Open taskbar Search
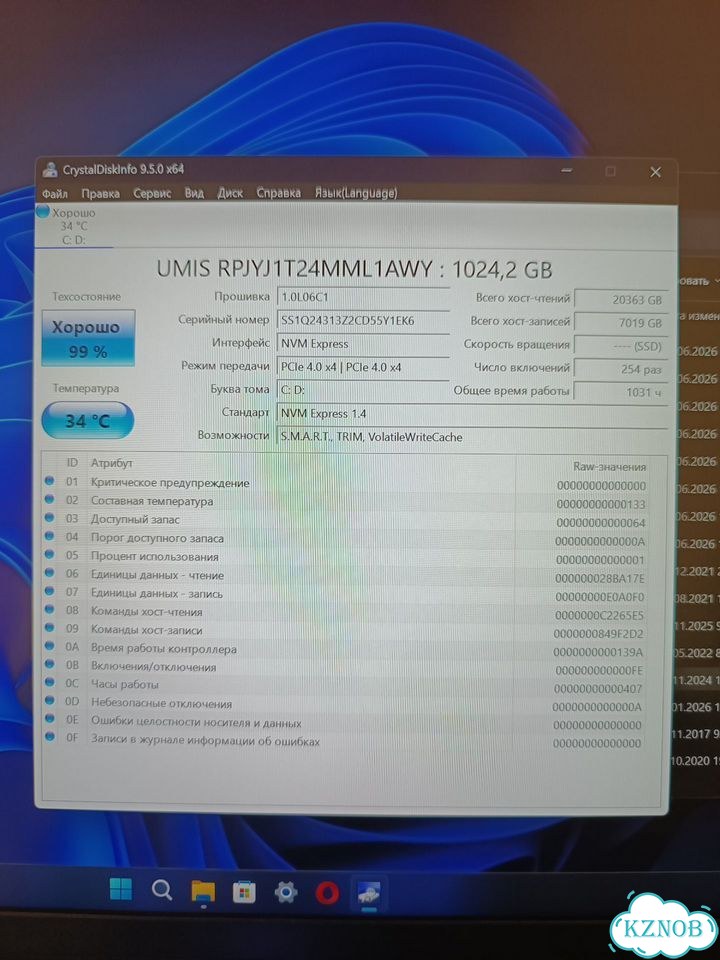720x960 pixels. point(162,890)
